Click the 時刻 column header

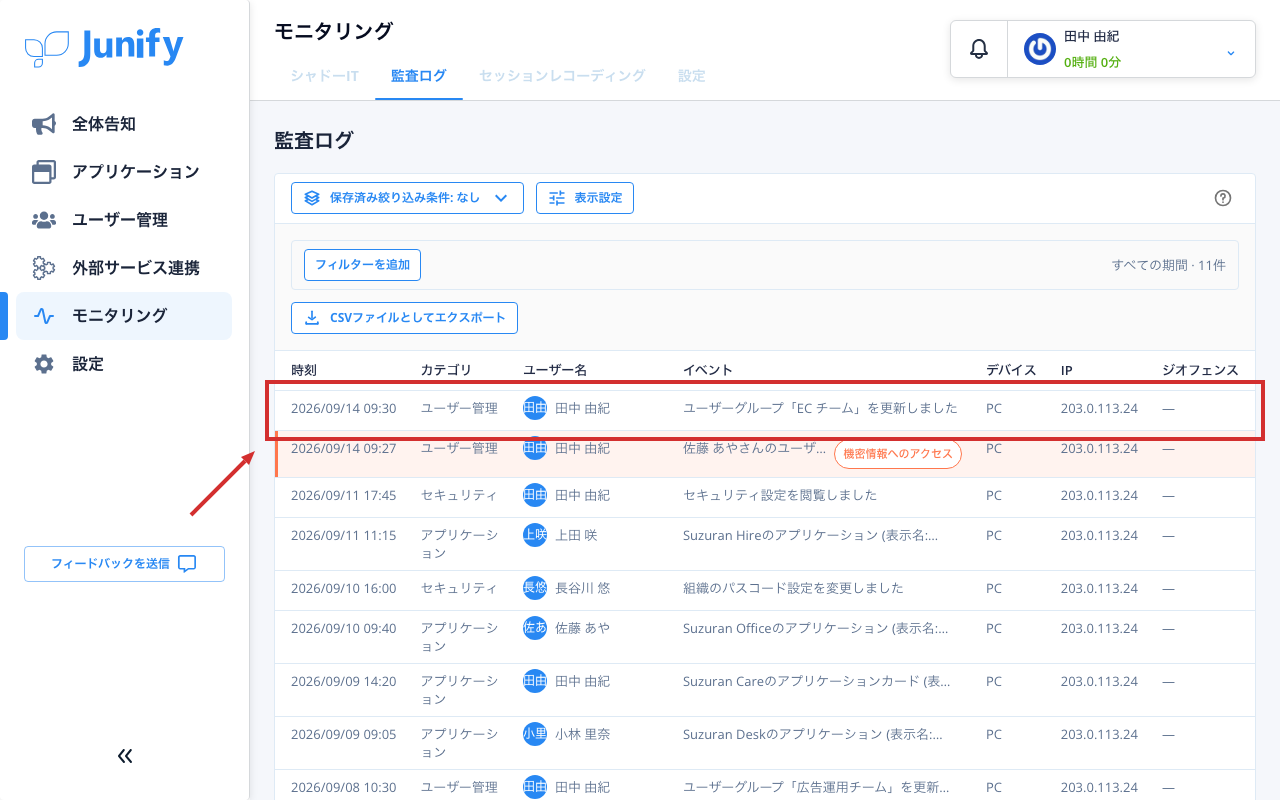point(304,370)
